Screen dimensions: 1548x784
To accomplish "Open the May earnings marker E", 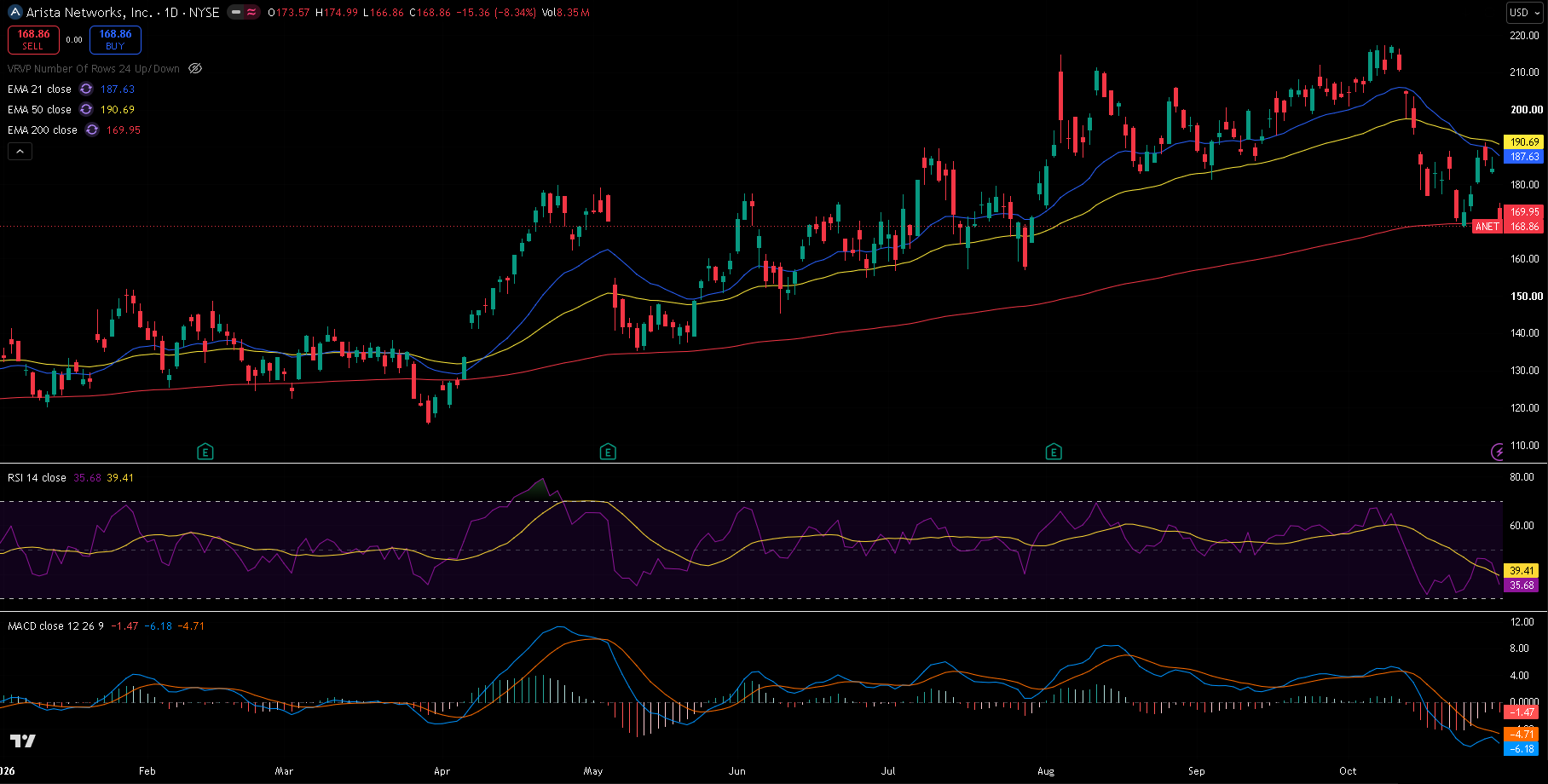I will [608, 452].
